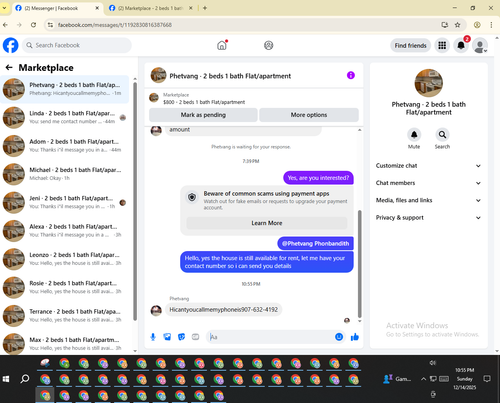
Task: Reload the page in browser
Action: click(x=33, y=25)
